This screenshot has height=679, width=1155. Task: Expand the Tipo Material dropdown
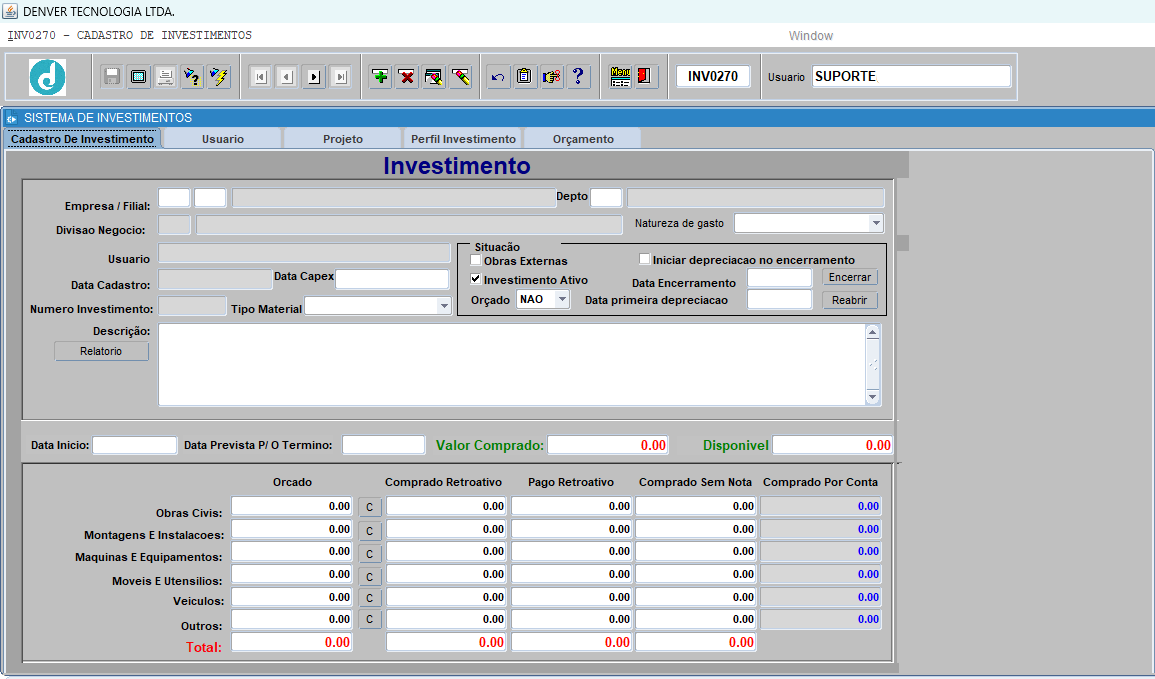(444, 306)
